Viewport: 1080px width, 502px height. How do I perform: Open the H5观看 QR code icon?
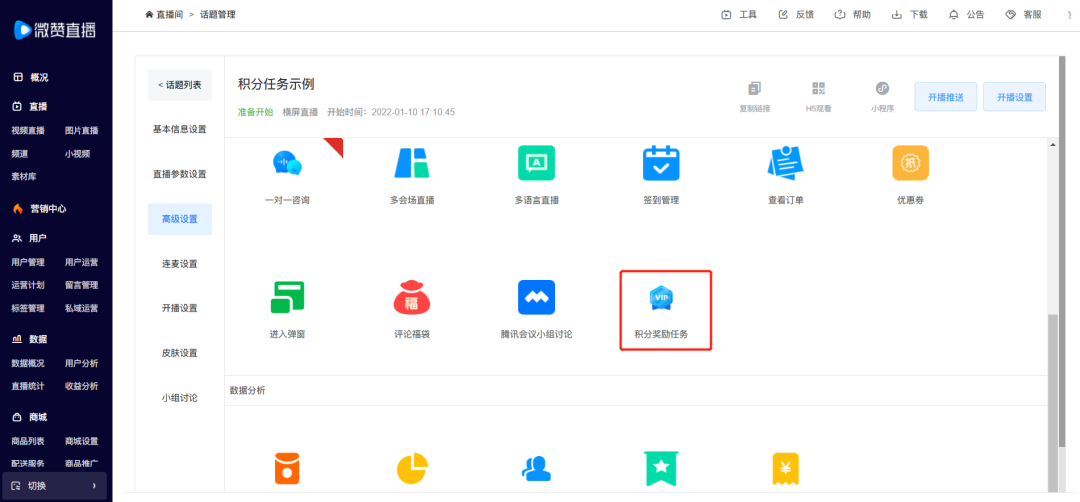tap(818, 89)
